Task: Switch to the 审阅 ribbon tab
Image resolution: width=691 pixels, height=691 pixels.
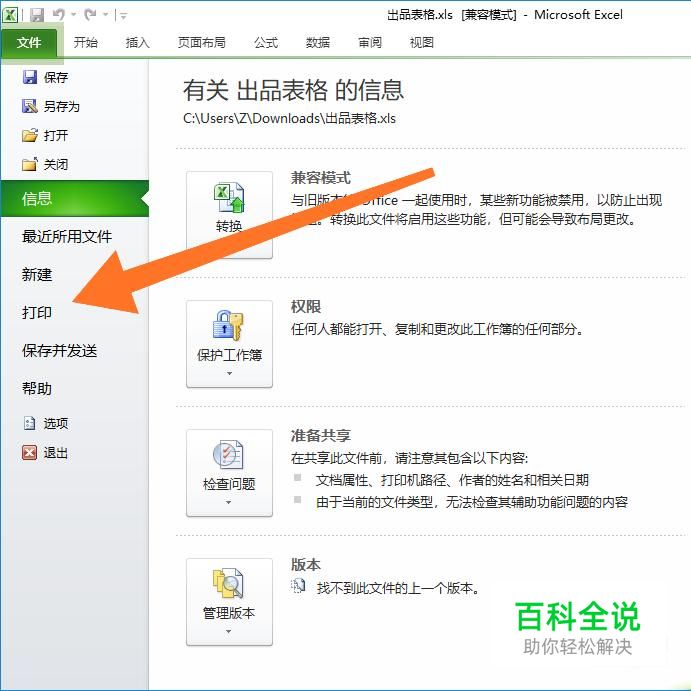Action: [x=370, y=43]
